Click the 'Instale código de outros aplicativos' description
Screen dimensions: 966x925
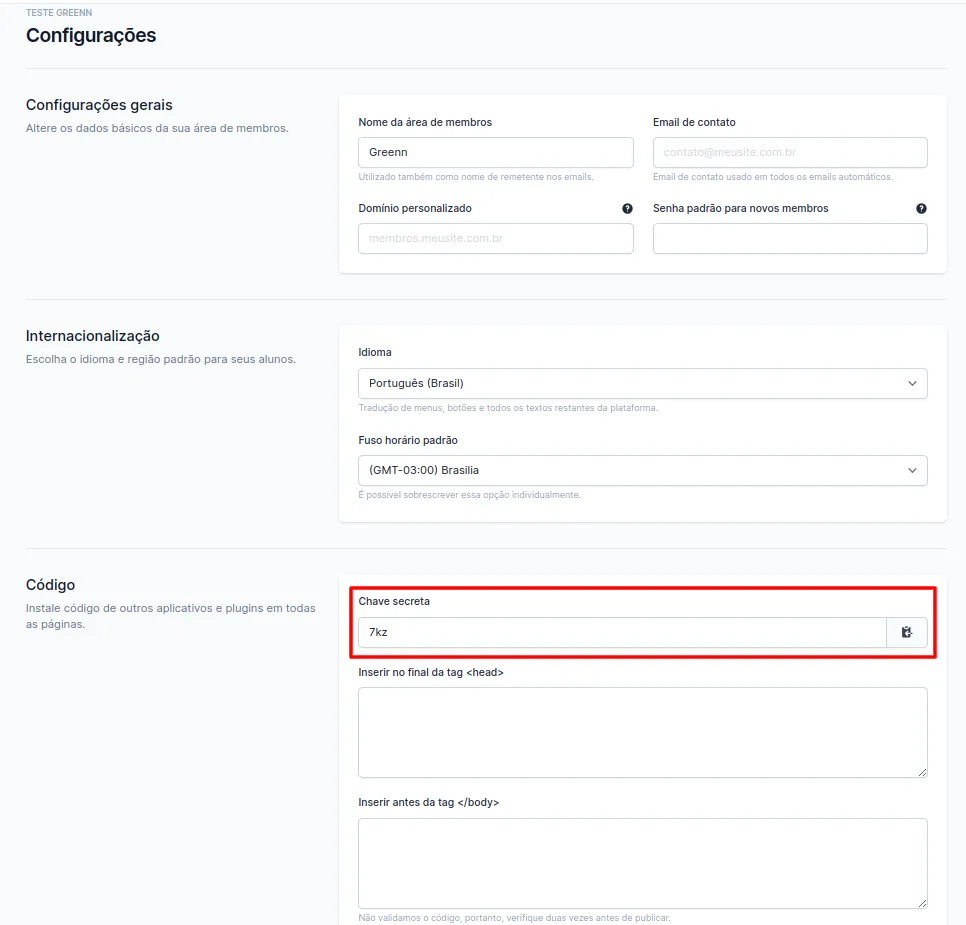point(171,616)
